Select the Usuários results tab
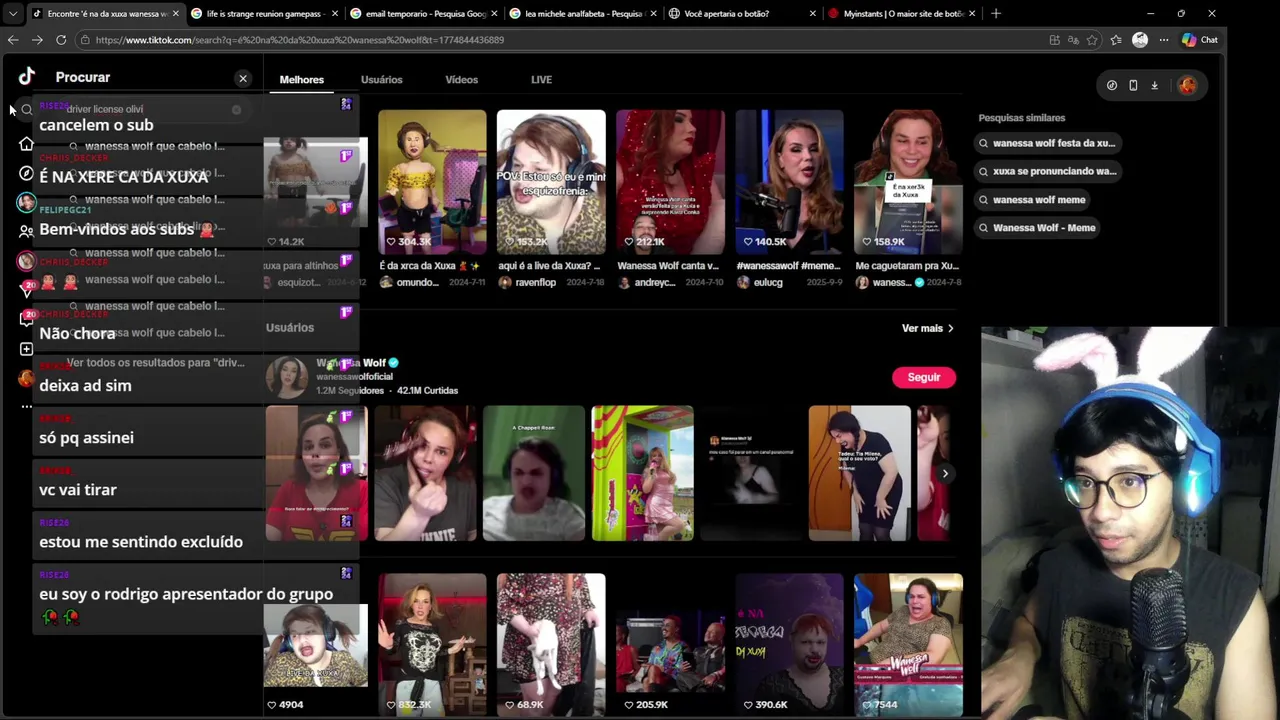This screenshot has width=1280, height=720. (x=382, y=79)
